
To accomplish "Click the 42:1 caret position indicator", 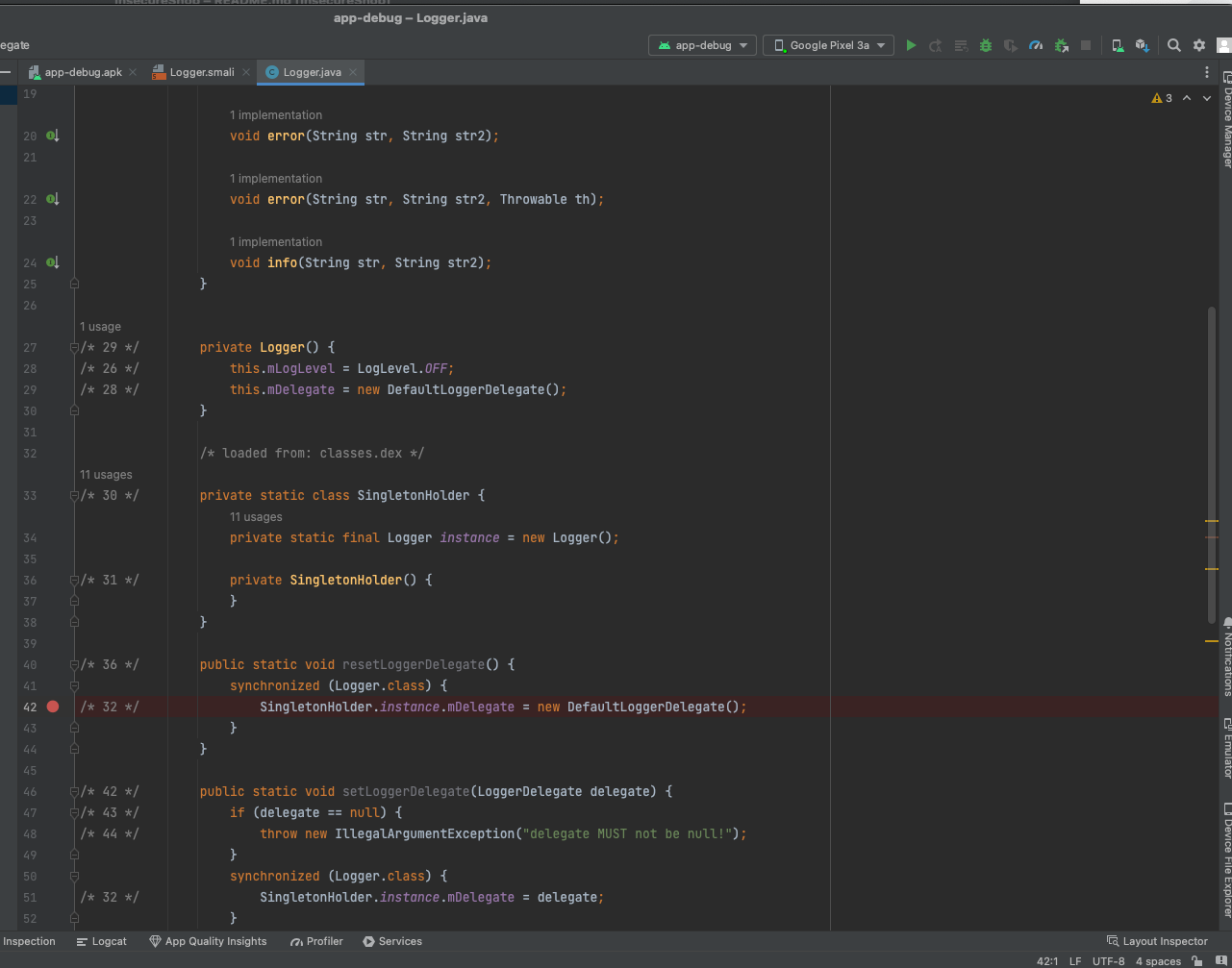I will 1047,961.
